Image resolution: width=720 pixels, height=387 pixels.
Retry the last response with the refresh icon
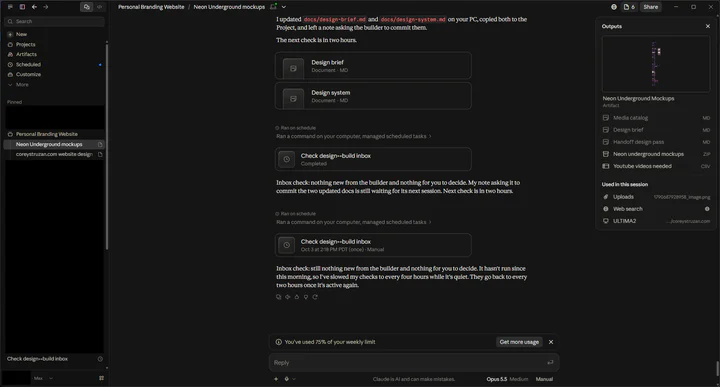[x=315, y=297]
